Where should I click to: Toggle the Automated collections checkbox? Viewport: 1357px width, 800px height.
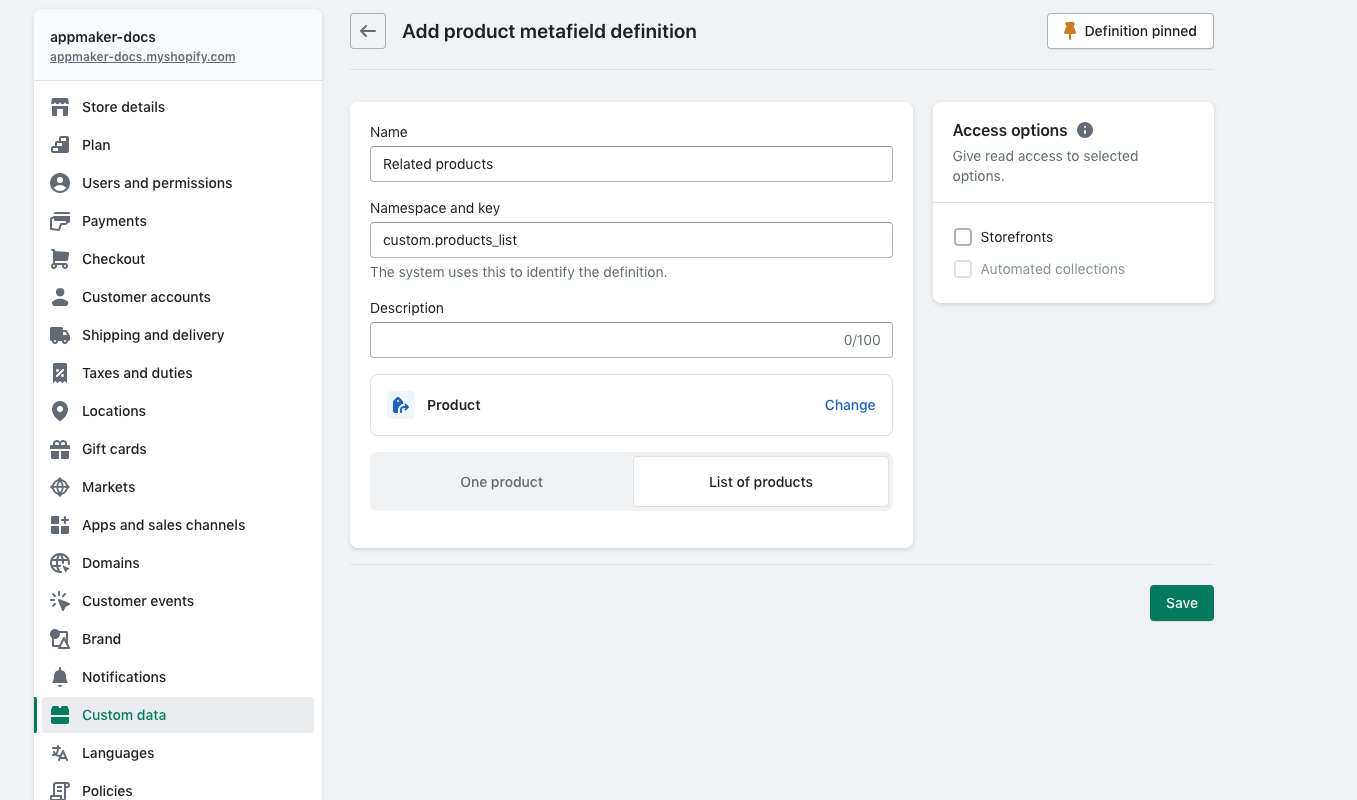(963, 269)
